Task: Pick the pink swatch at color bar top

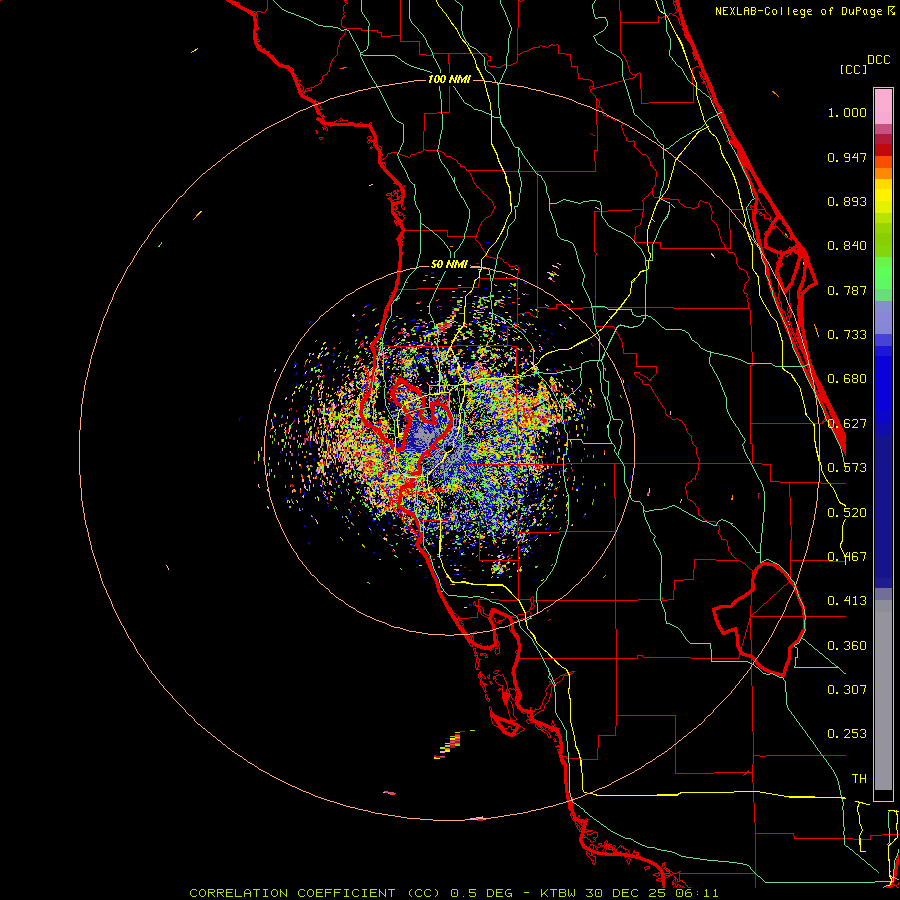Action: [883, 107]
